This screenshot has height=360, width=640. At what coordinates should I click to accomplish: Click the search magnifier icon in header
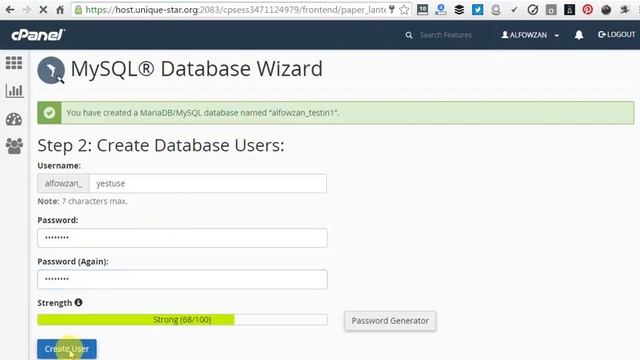click(x=409, y=36)
